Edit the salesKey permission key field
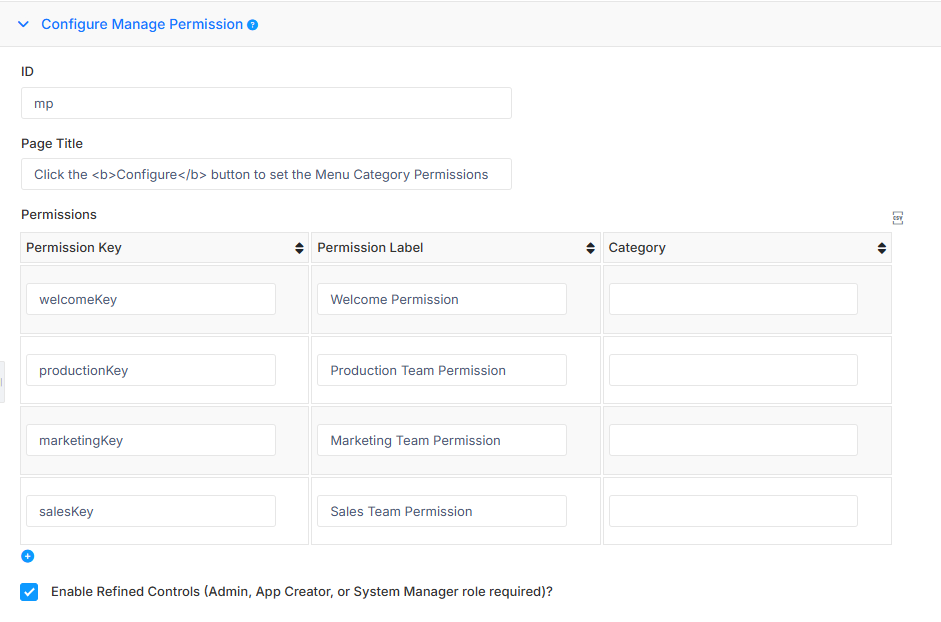The height and width of the screenshot is (622, 941). pos(151,511)
